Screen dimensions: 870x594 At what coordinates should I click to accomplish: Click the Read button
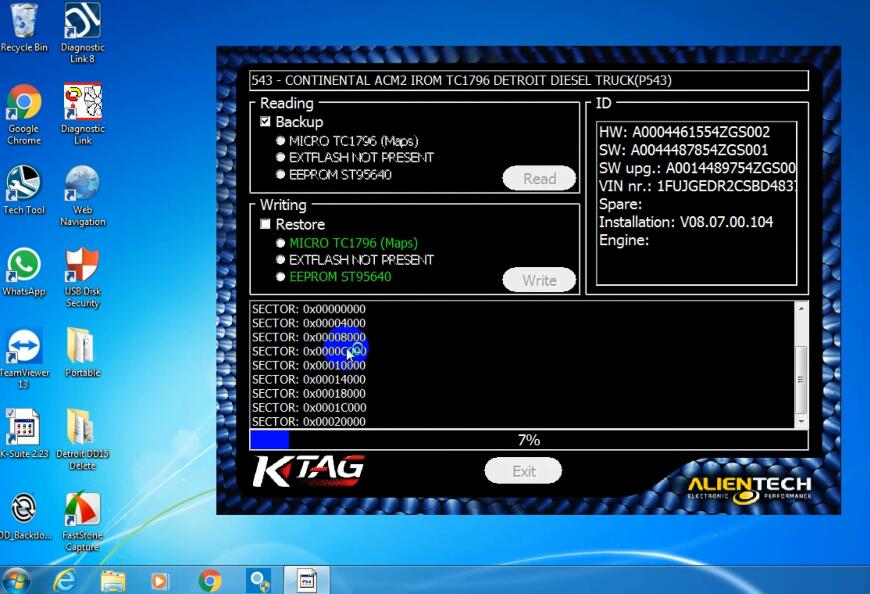point(539,179)
